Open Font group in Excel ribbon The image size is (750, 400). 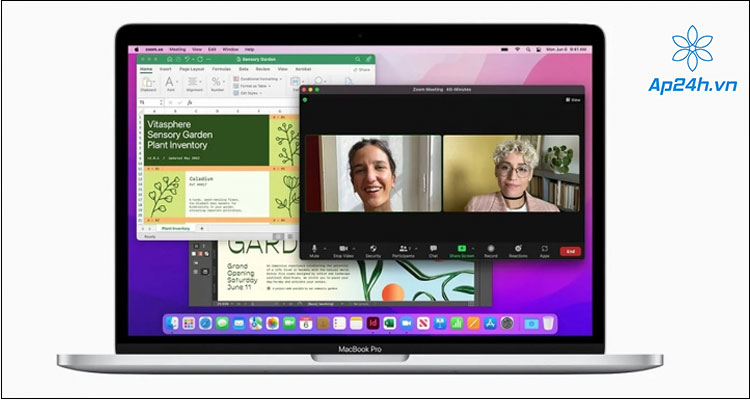pos(170,84)
